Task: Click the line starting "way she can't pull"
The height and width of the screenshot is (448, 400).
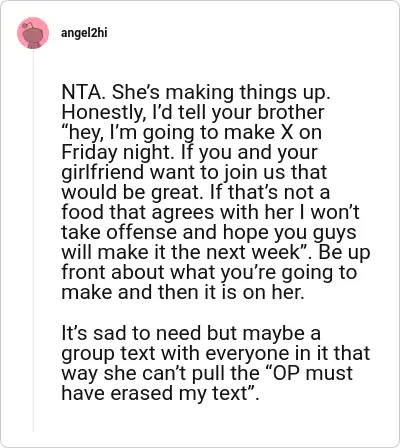Action: click(x=207, y=373)
